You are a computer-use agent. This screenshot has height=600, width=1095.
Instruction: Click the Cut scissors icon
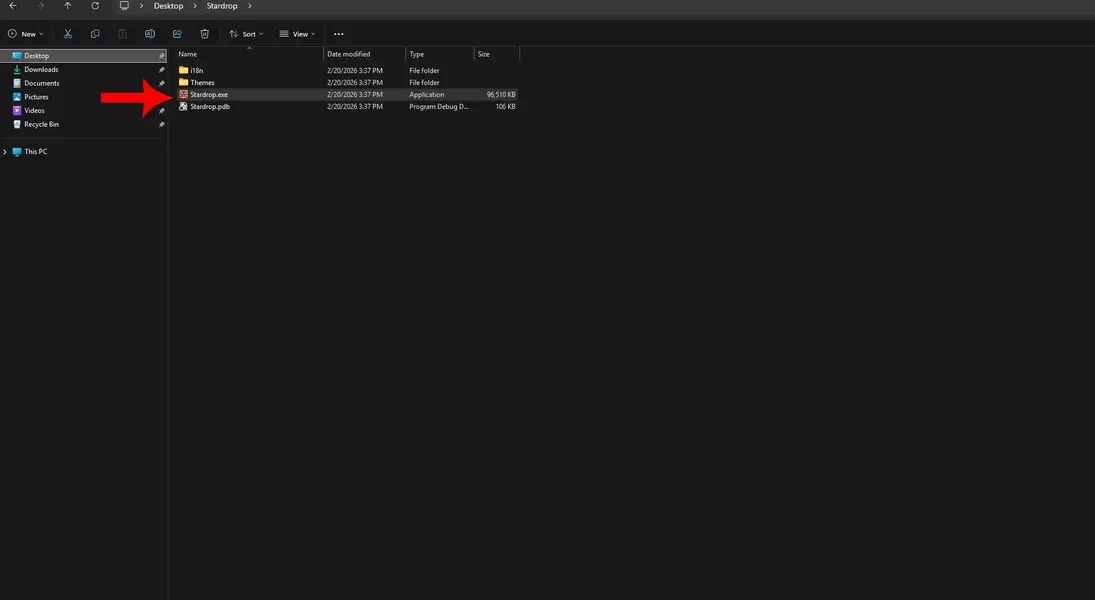point(68,34)
